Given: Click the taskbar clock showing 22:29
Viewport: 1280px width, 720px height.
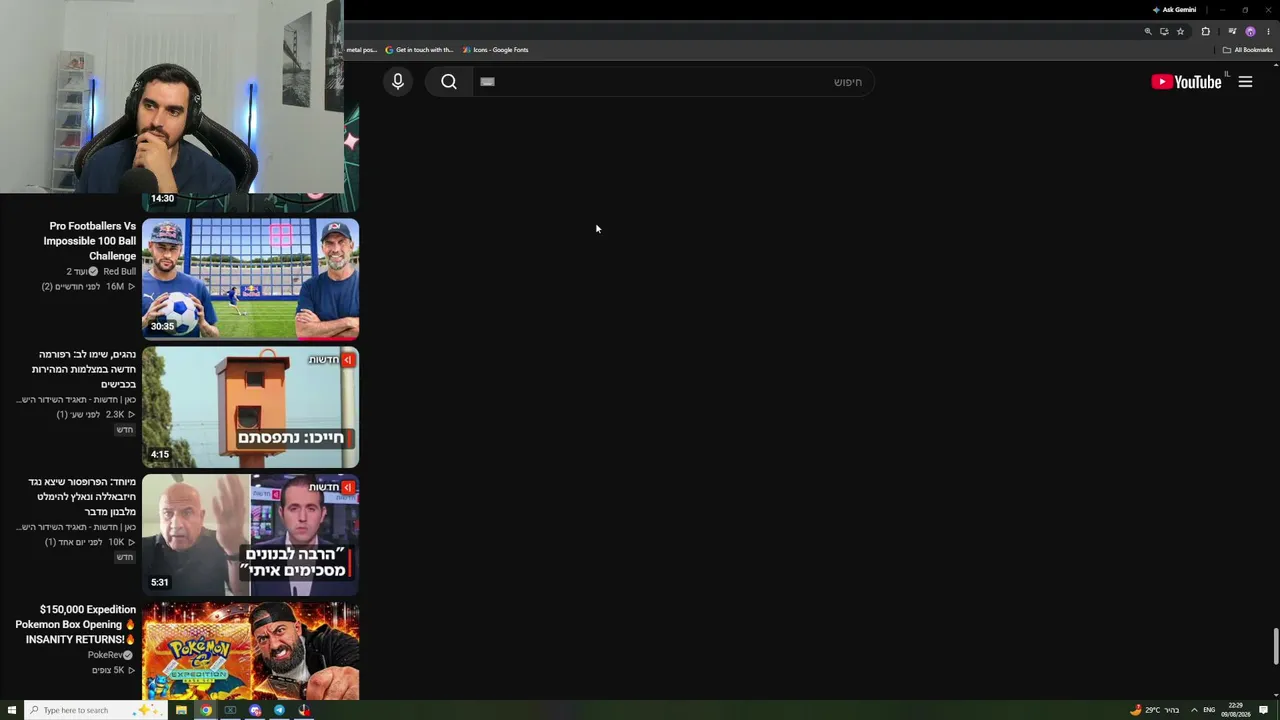Looking at the screenshot, I should 1236,710.
